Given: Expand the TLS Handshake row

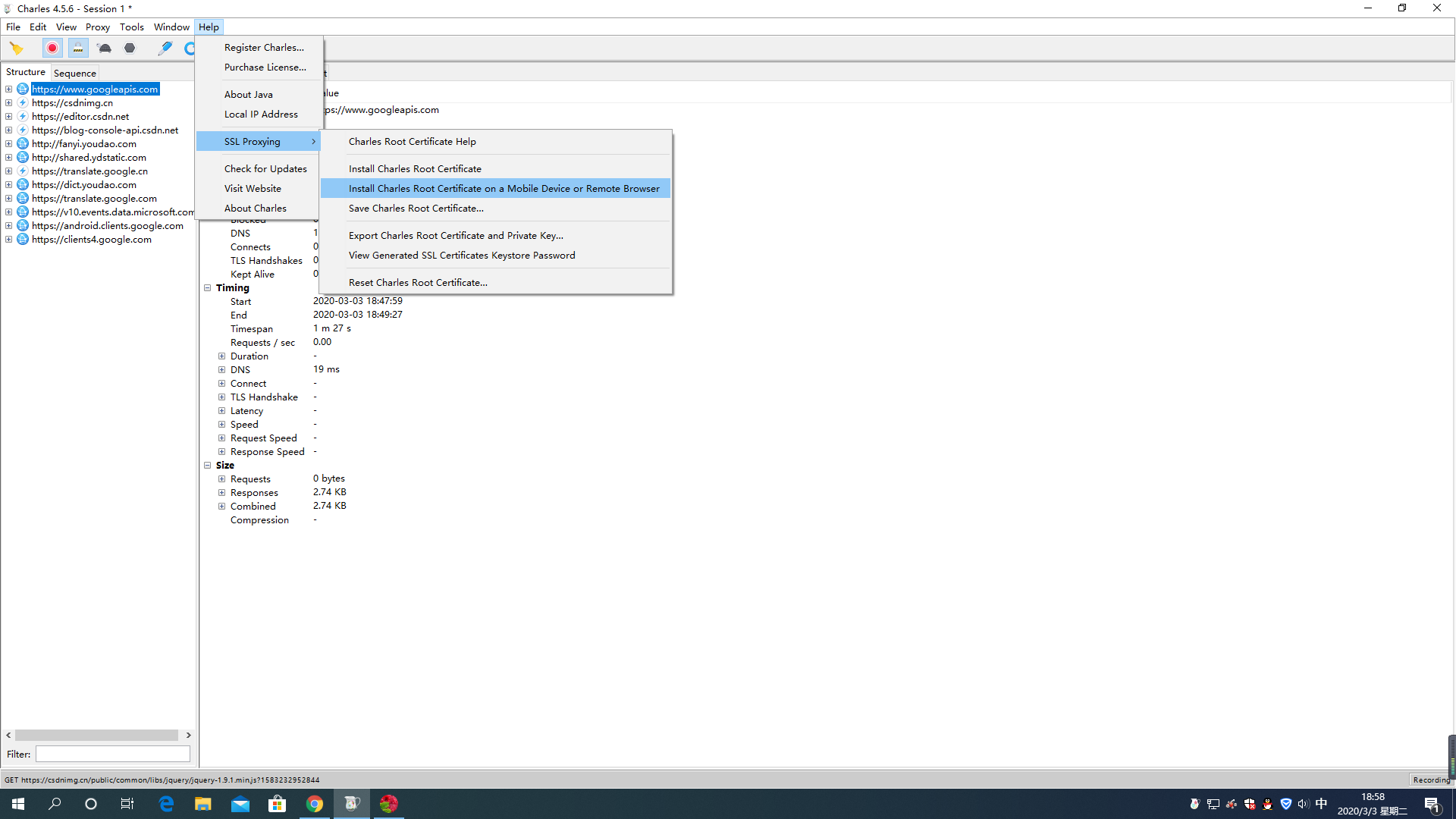Looking at the screenshot, I should click(222, 397).
